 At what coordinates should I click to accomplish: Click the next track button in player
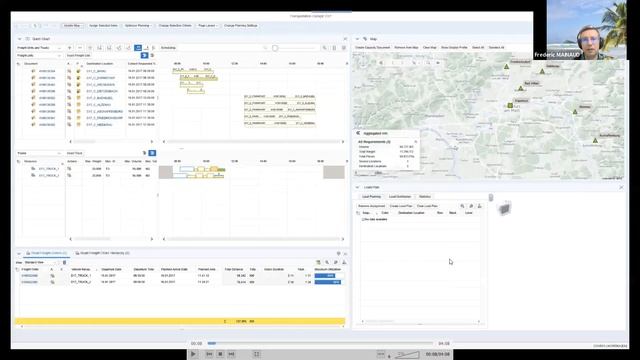[x=231, y=354]
